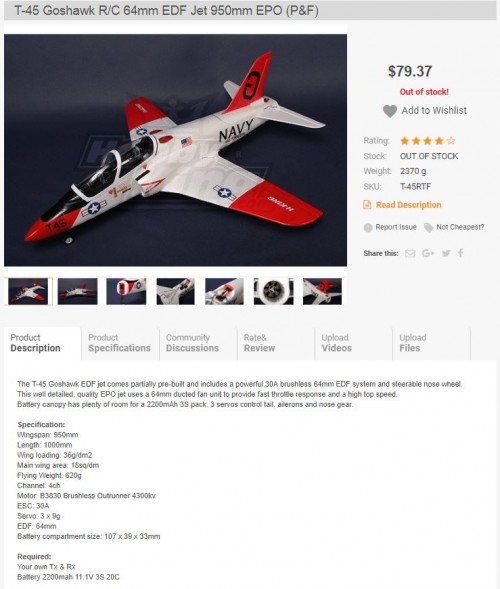Click the Report Issue info icon
The width and height of the screenshot is (500, 589).
368,227
